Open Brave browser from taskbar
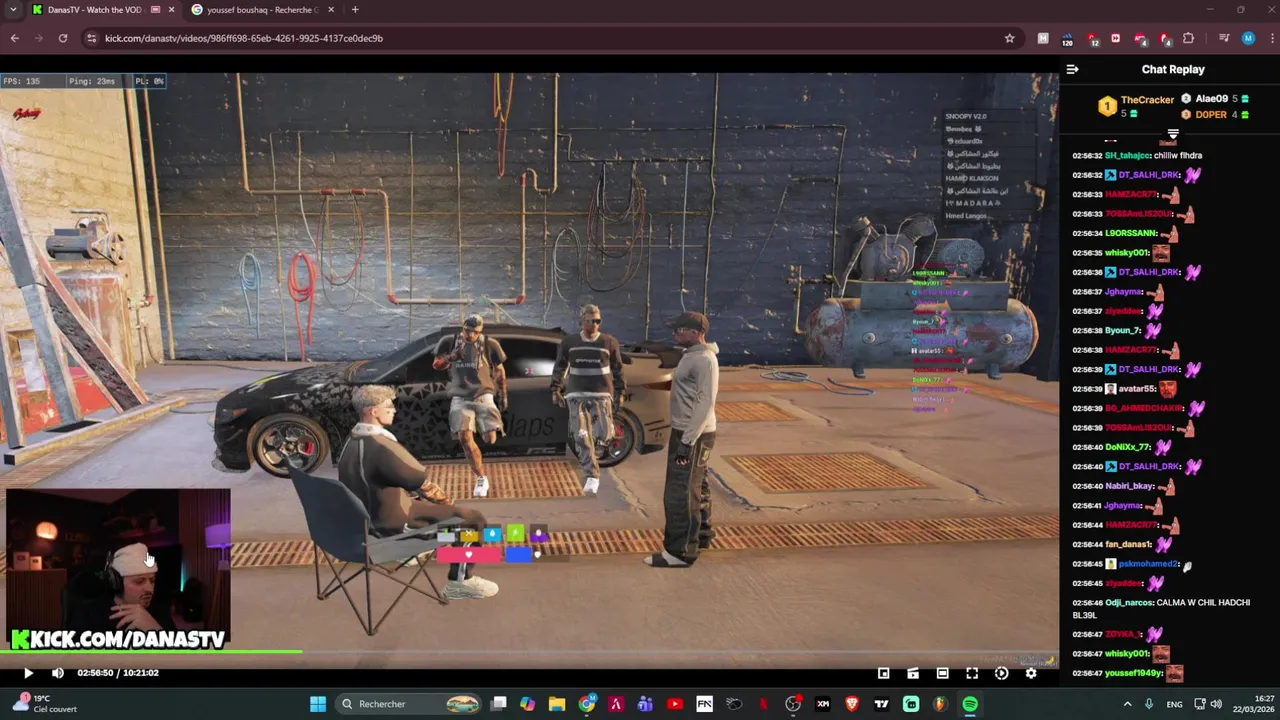Screen dimensions: 1280x720 point(852,704)
